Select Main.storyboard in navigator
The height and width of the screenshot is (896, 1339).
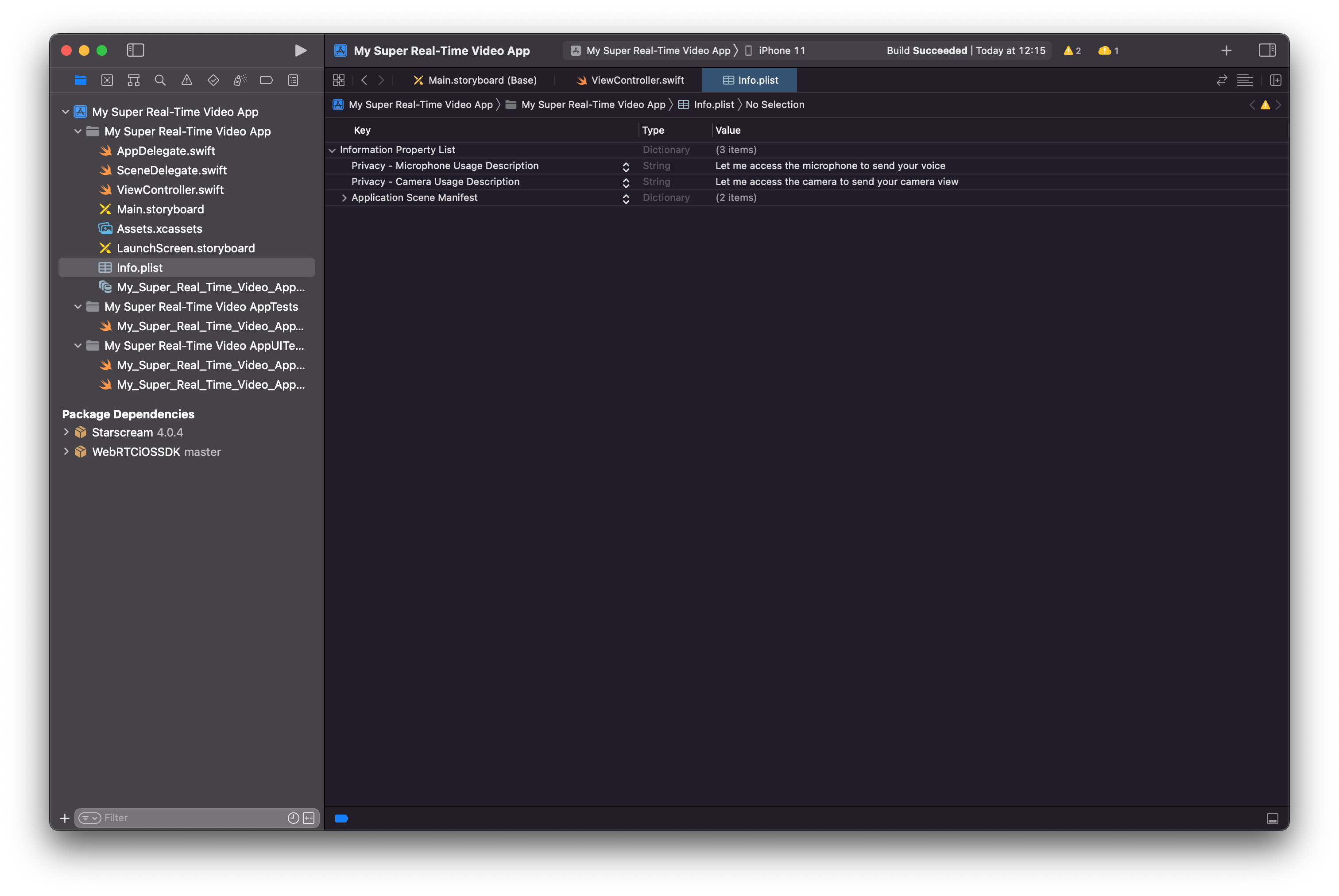pyautogui.click(x=160, y=209)
